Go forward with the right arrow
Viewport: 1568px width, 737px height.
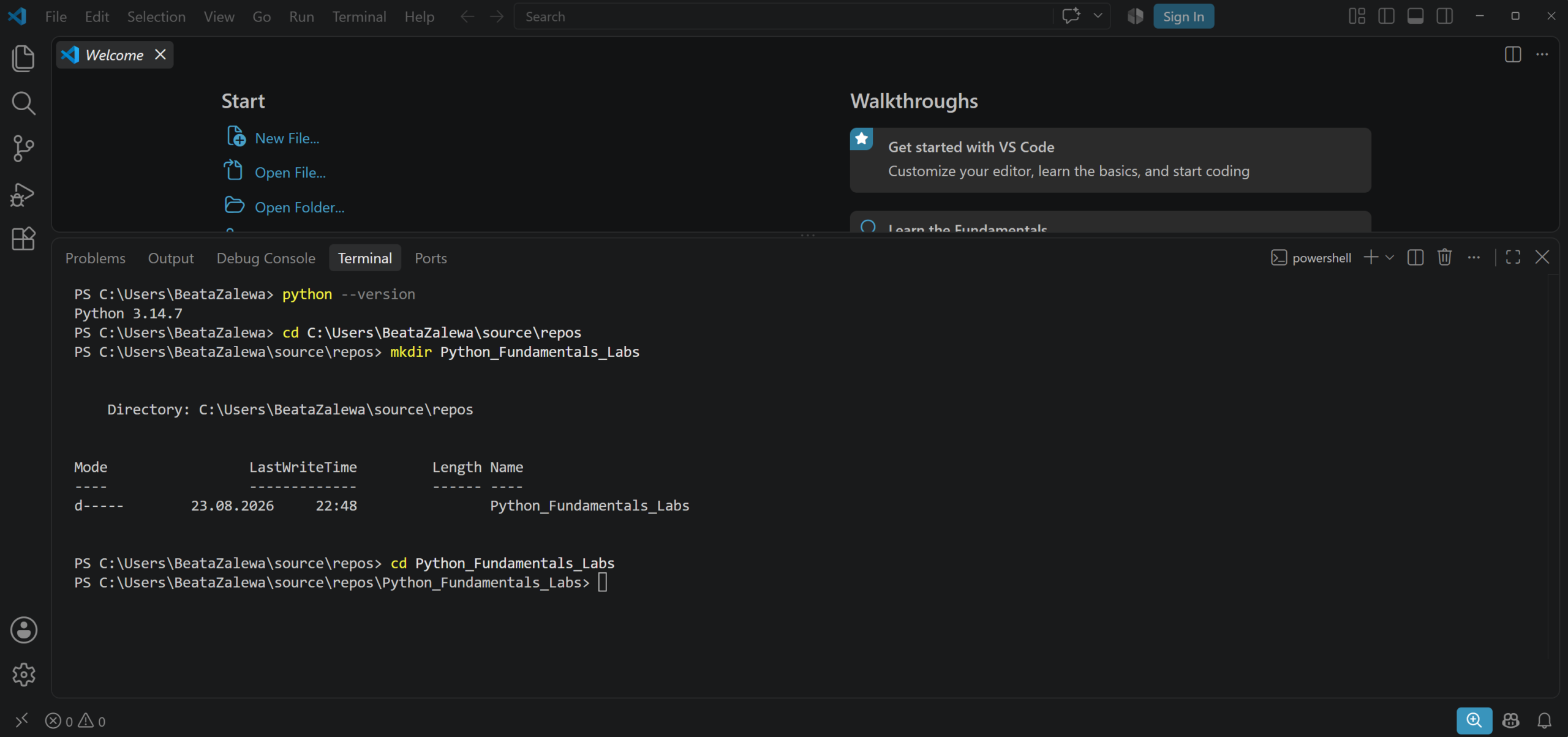[497, 17]
